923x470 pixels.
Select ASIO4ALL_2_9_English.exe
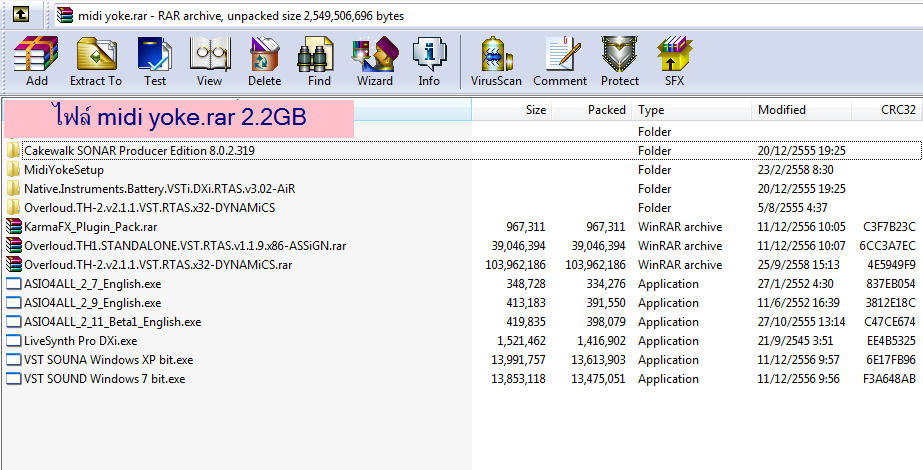click(462, 303)
